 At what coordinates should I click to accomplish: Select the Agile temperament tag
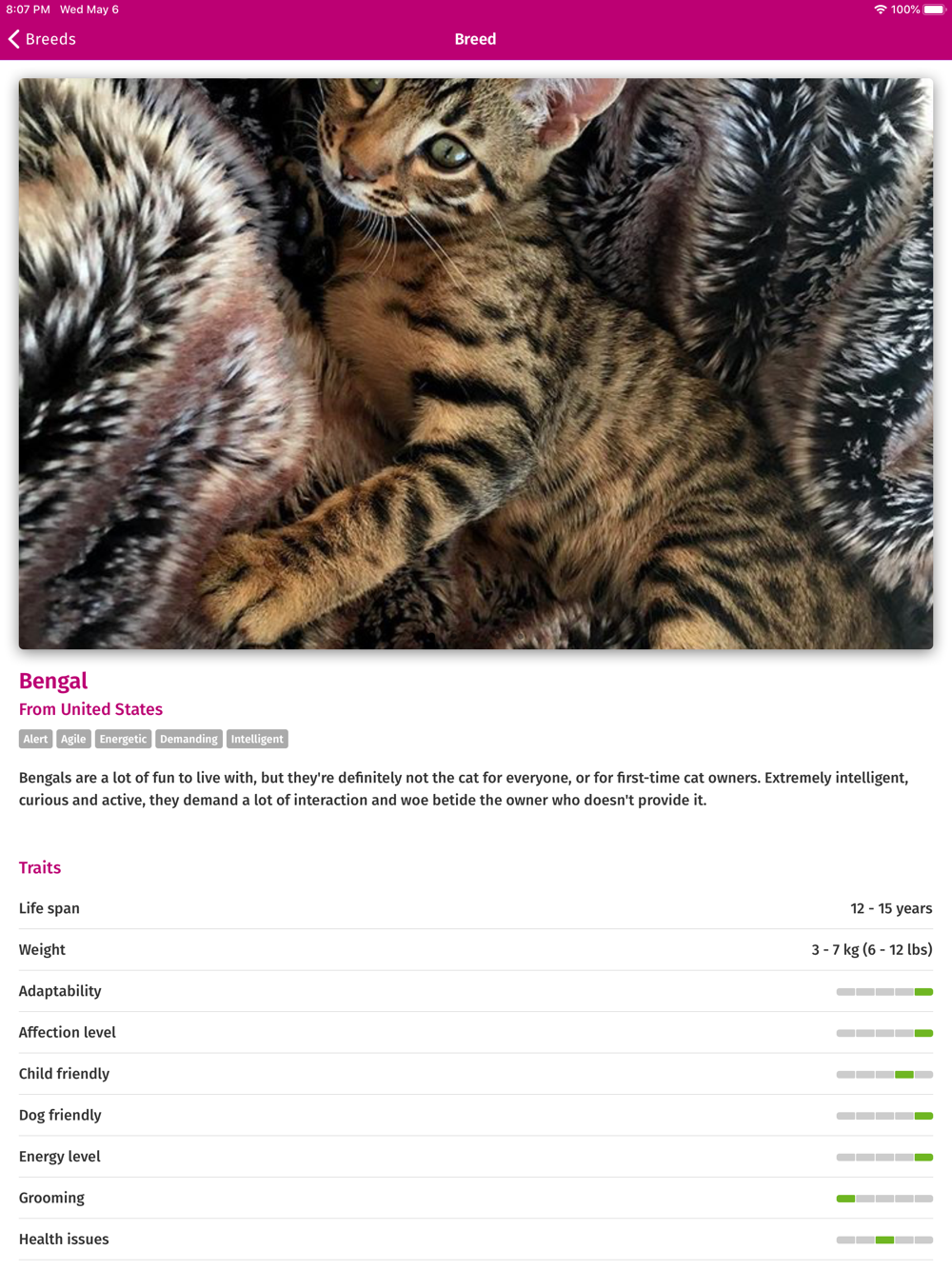click(x=73, y=739)
